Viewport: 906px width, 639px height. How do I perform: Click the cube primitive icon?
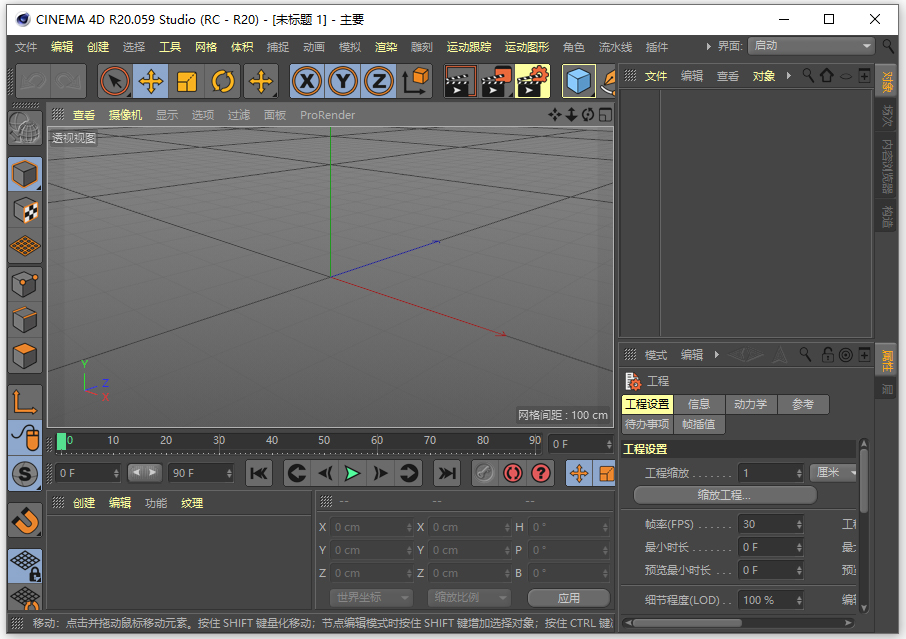coord(580,80)
